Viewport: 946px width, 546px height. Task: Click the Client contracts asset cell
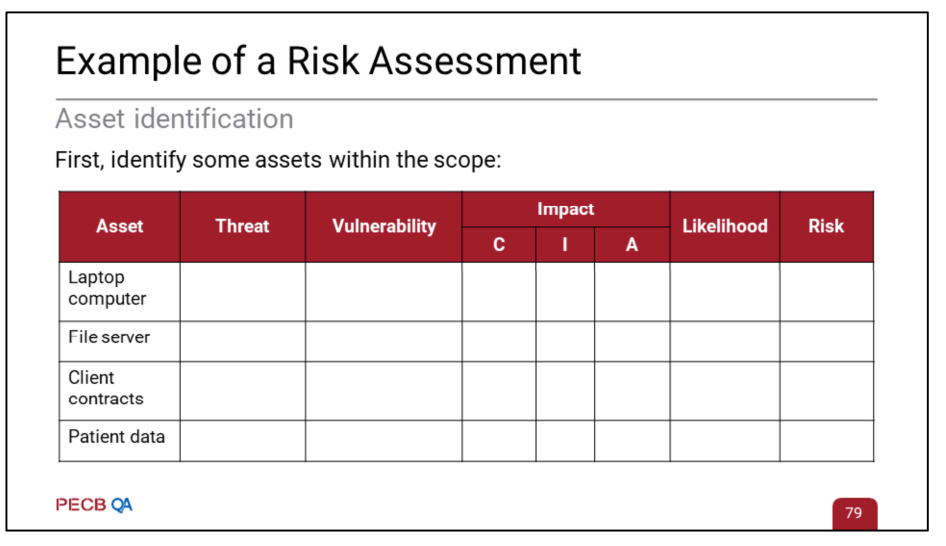click(x=119, y=391)
